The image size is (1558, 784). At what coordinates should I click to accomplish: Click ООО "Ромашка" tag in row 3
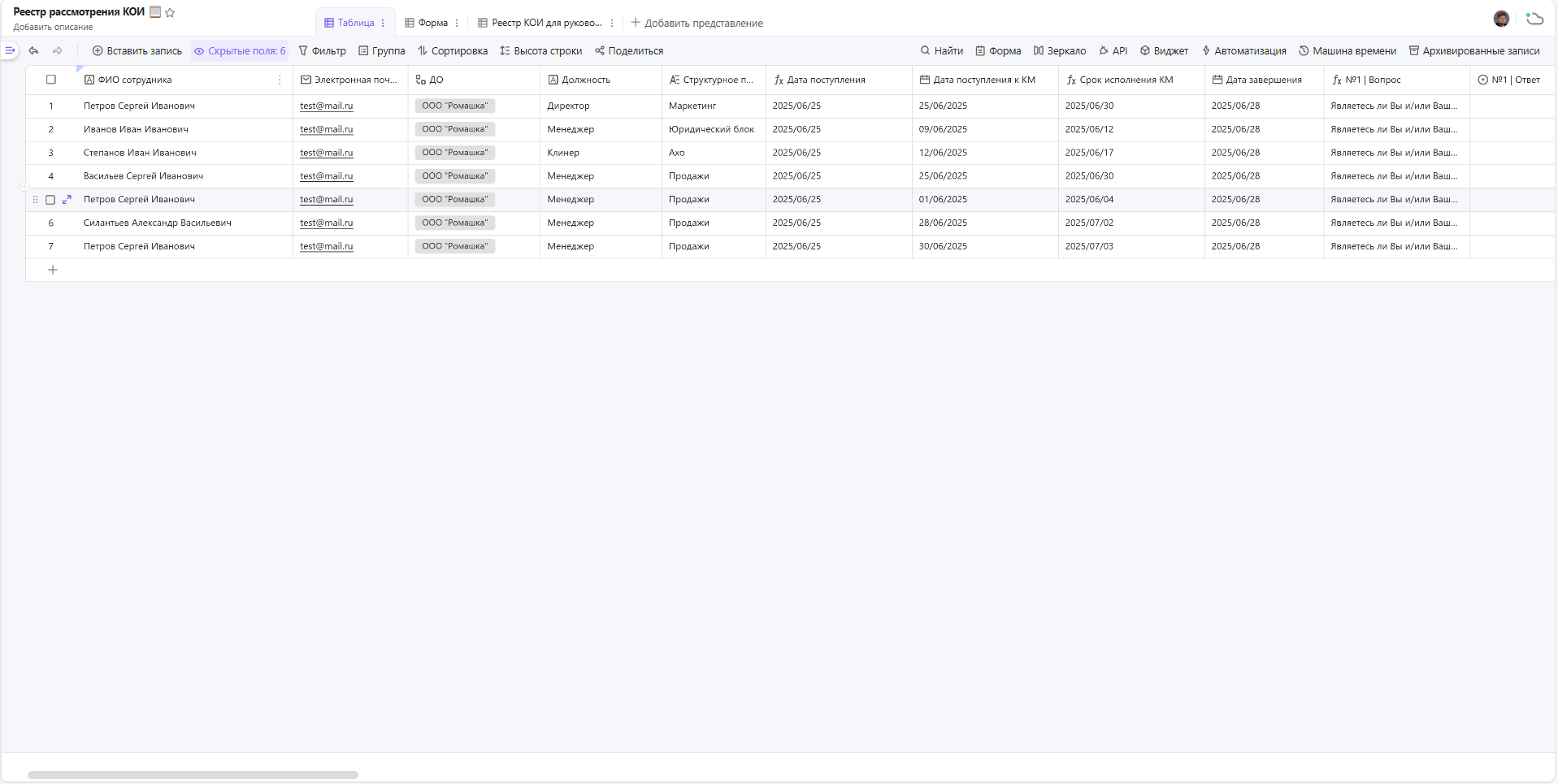[455, 153]
